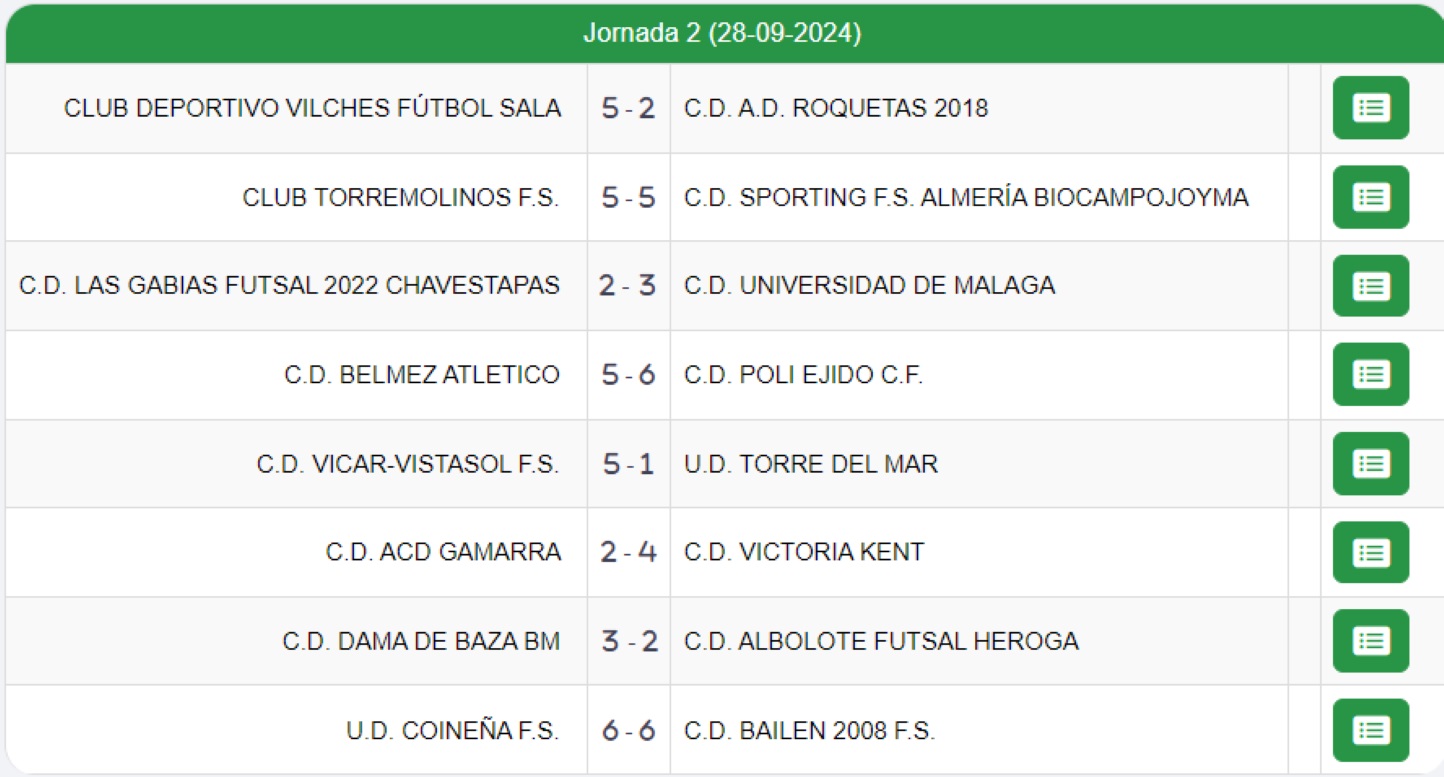
Task: Select the 5 - 5 score of Torremolinos match
Action: [x=628, y=198]
